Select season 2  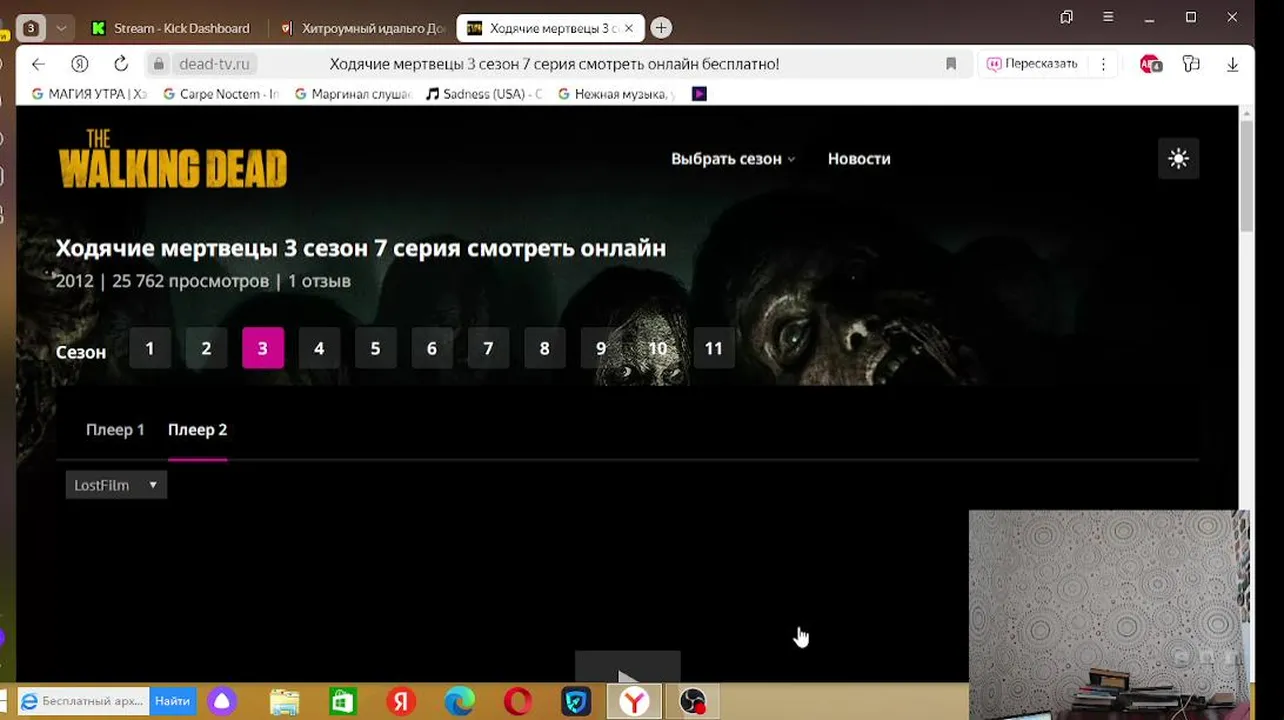tap(206, 348)
